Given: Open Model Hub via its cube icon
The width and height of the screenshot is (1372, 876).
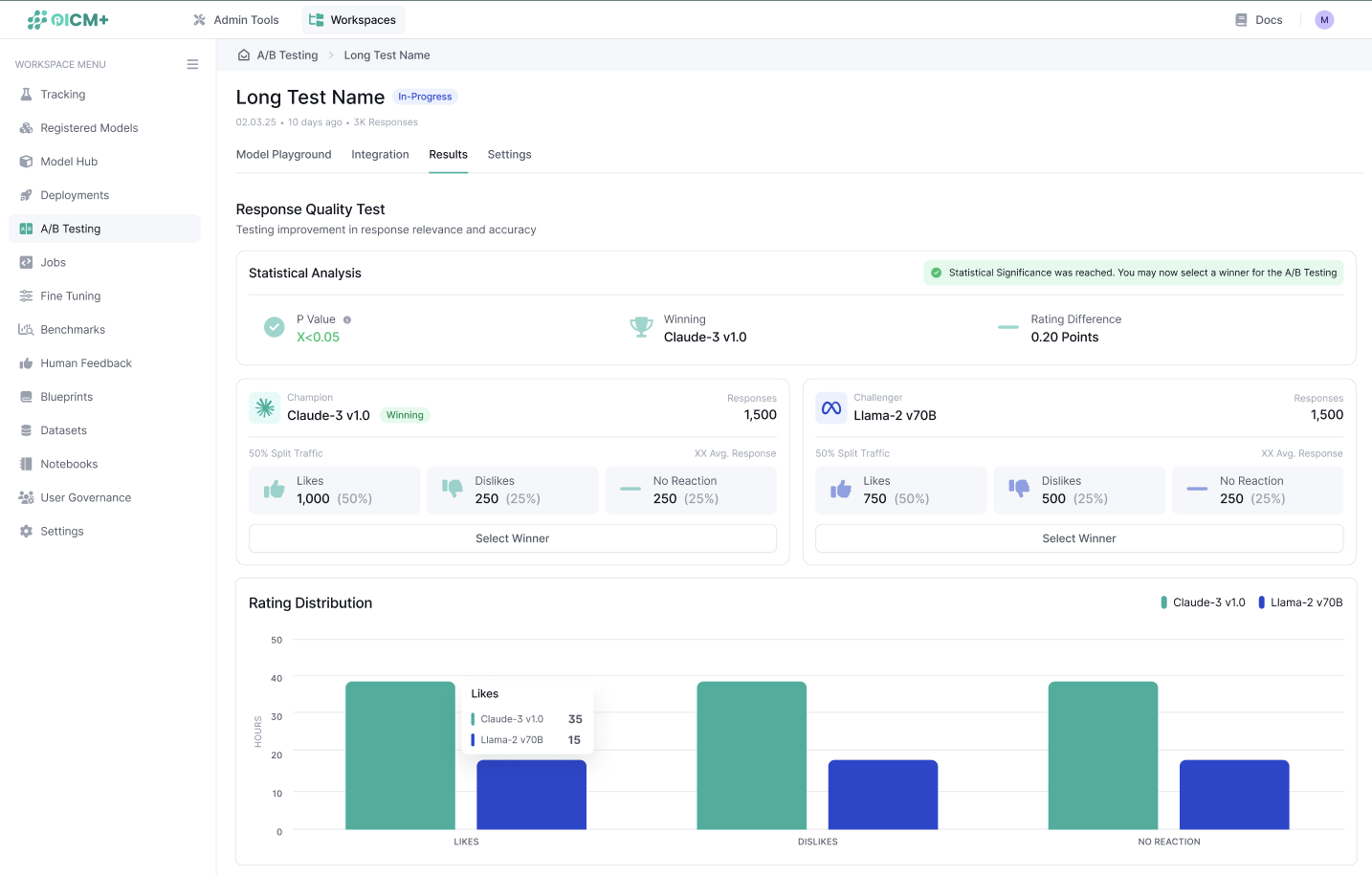Looking at the screenshot, I should 26,162.
